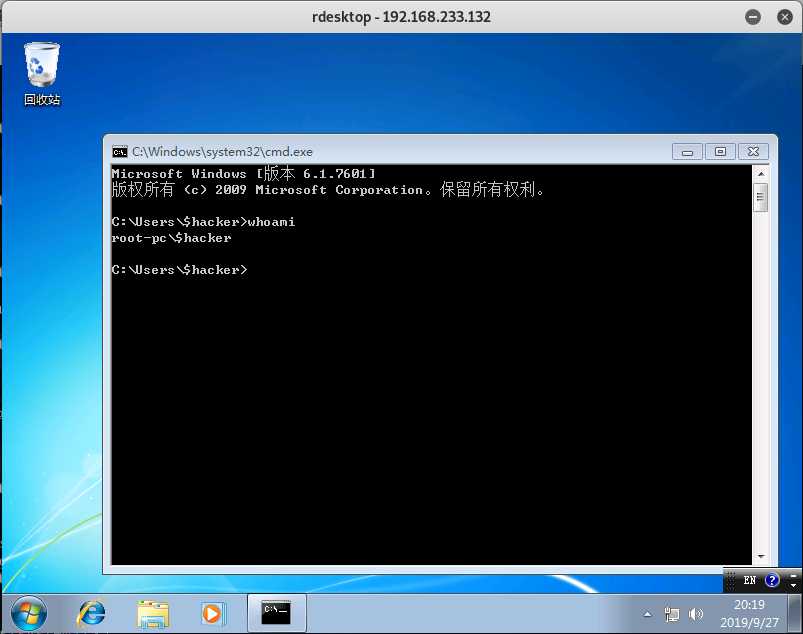
Task: Launch Windows Media Player from the taskbar
Action: tap(212, 614)
